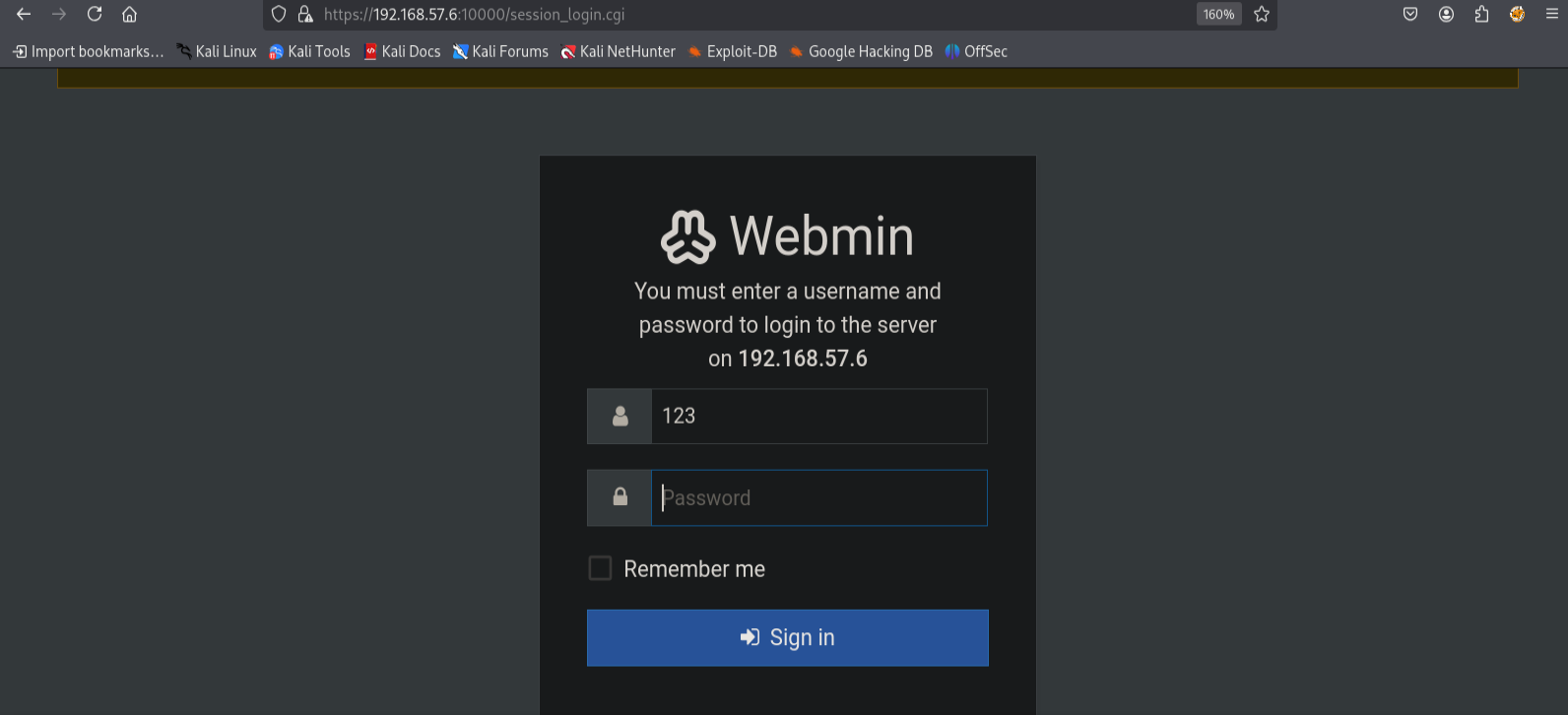Open the Firefox account icon

(1446, 15)
